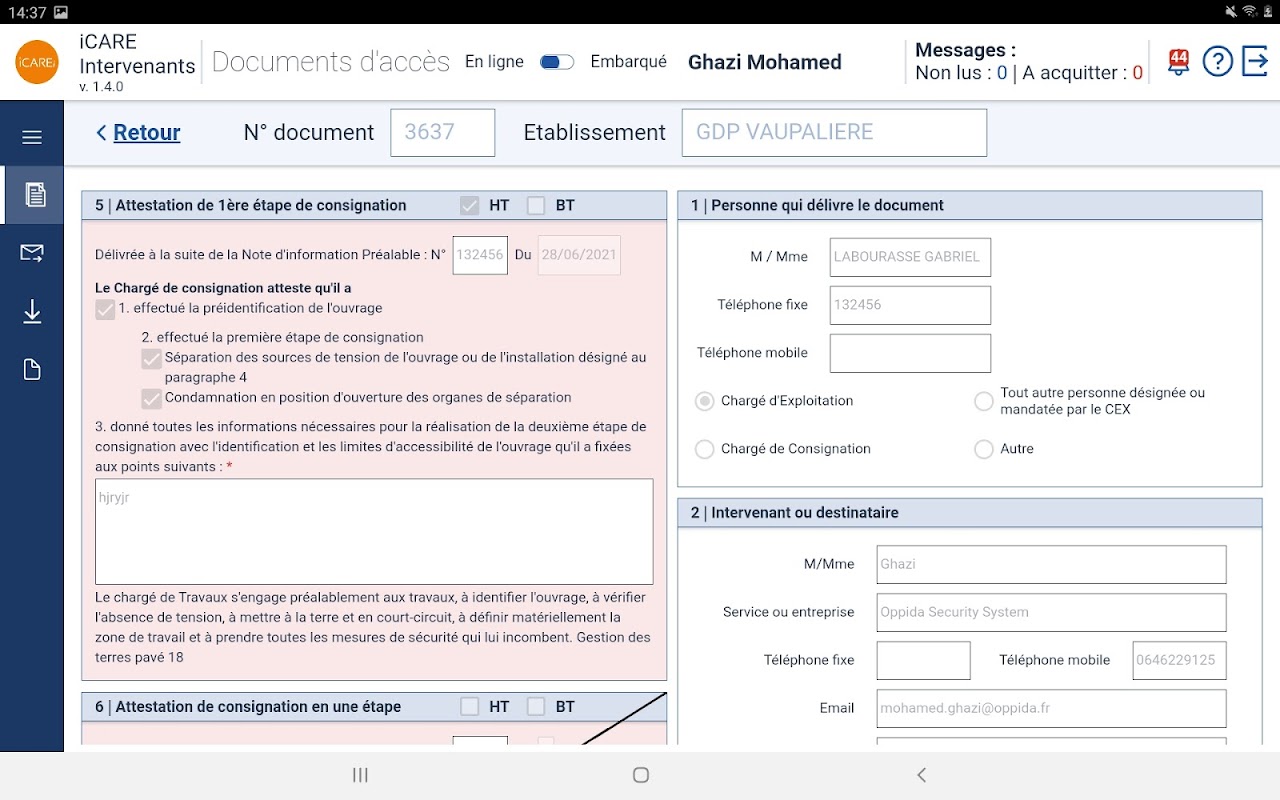1280x800 pixels.
Task: Click the accessibility limits text area
Action: (374, 531)
